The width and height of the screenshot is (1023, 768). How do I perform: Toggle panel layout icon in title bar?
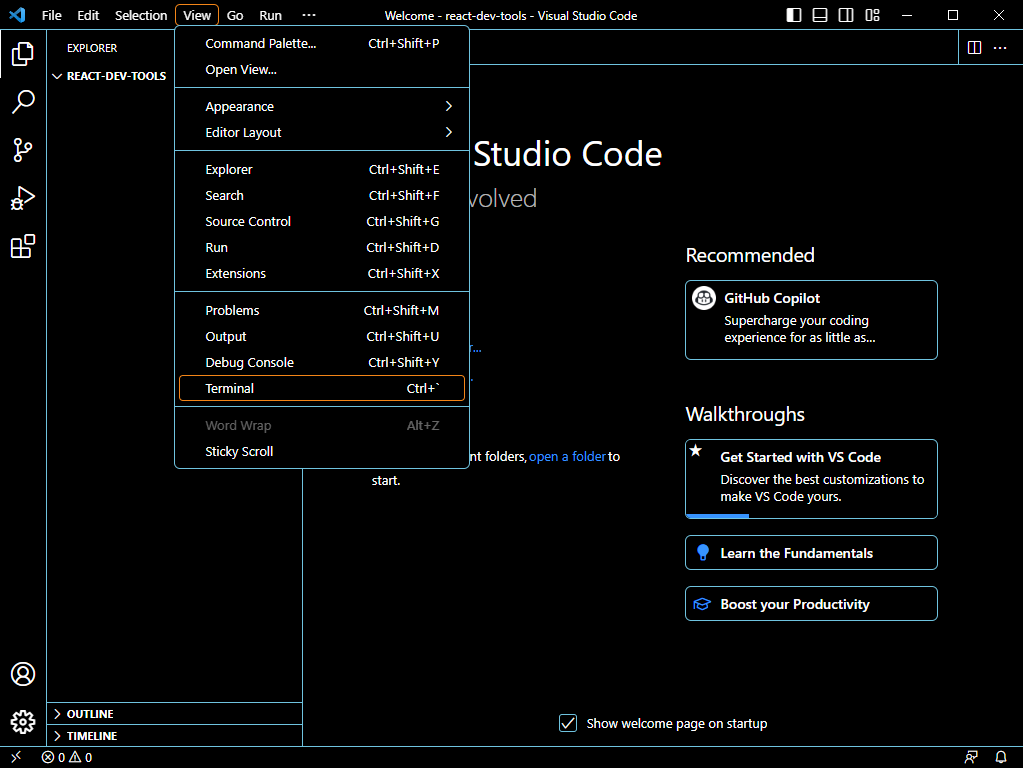click(820, 15)
